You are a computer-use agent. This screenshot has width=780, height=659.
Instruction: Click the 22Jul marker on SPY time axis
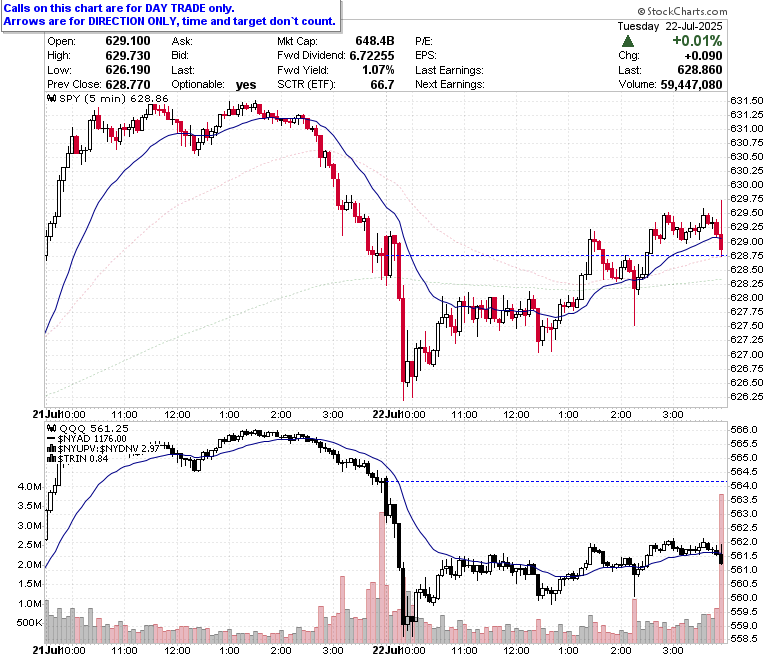pos(387,414)
